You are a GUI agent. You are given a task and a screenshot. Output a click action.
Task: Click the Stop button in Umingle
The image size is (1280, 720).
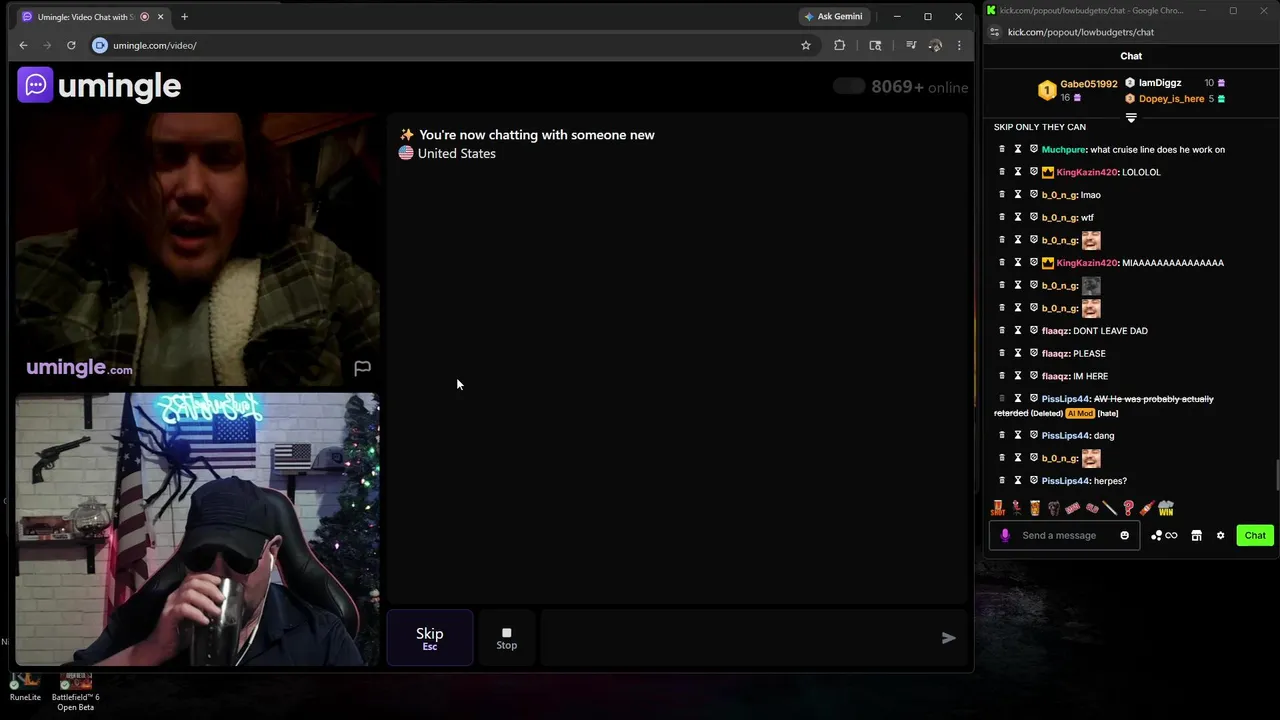click(x=507, y=638)
